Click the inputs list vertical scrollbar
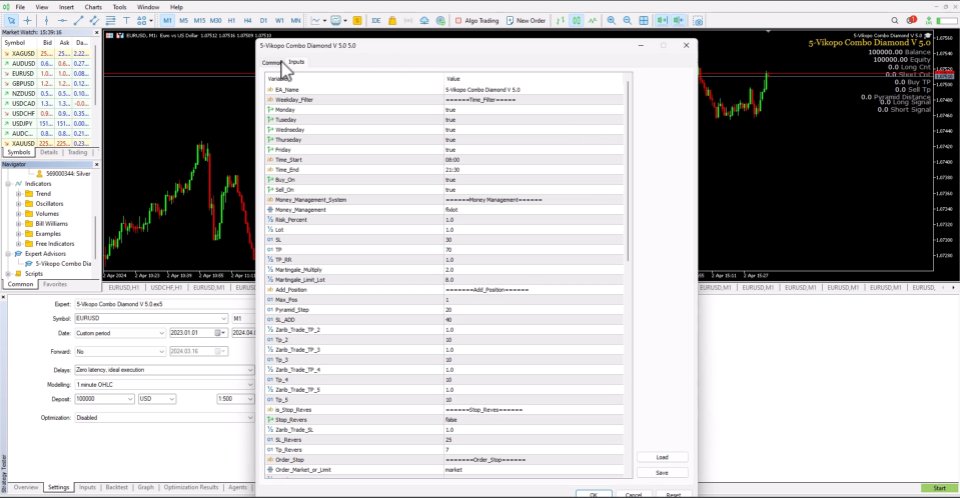Screen dimensions: 960x498 [628, 172]
